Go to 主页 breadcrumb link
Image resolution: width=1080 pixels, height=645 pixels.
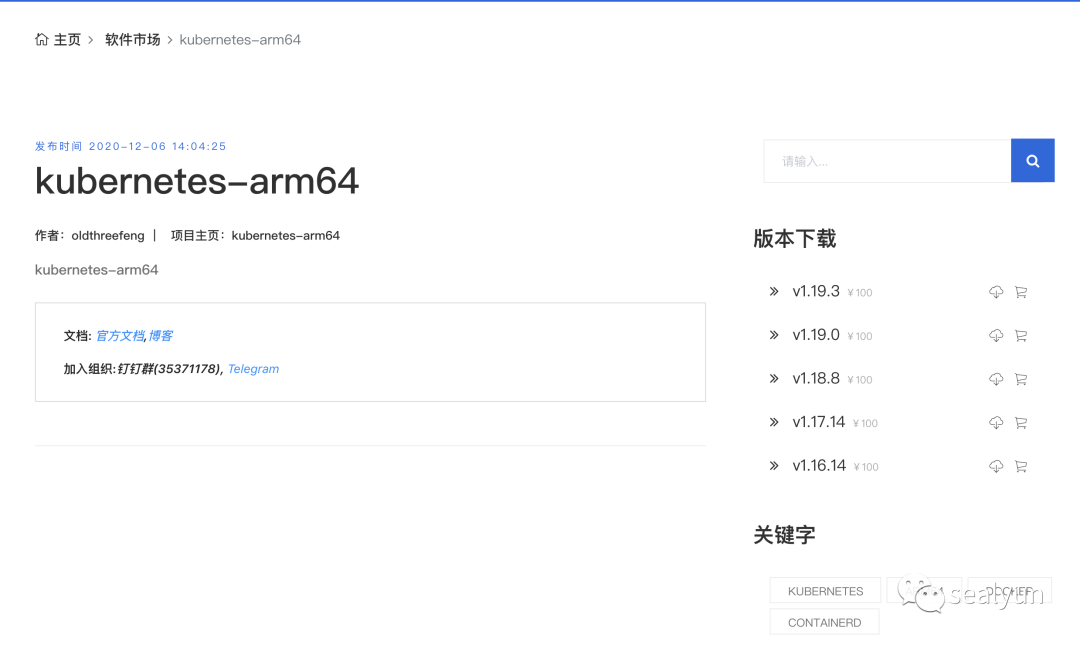click(x=68, y=40)
